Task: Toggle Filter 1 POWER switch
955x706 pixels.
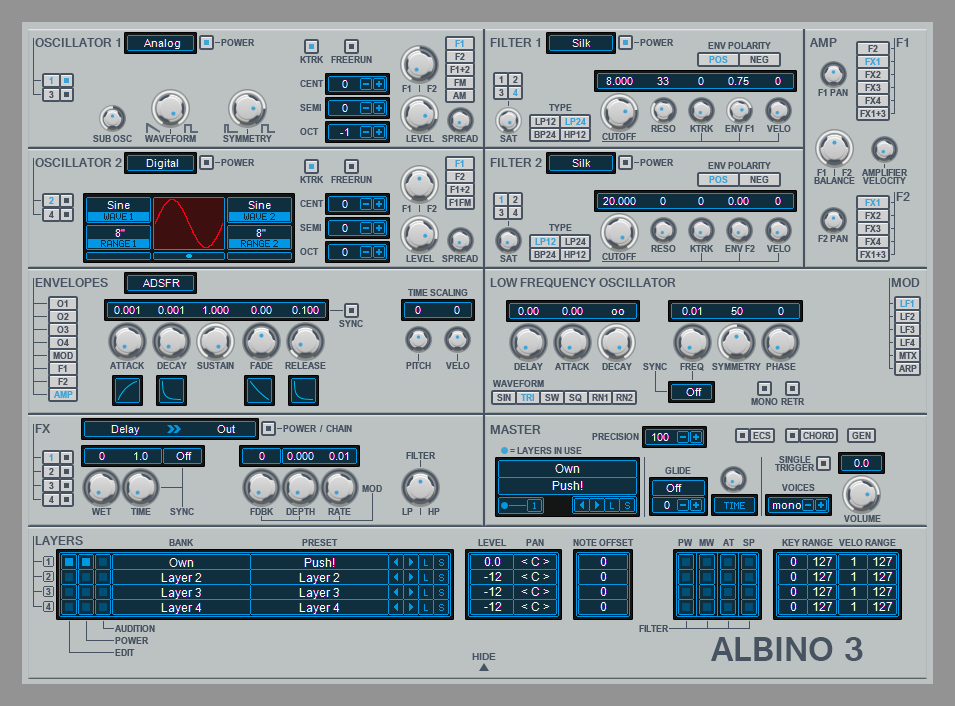Action: coord(626,43)
